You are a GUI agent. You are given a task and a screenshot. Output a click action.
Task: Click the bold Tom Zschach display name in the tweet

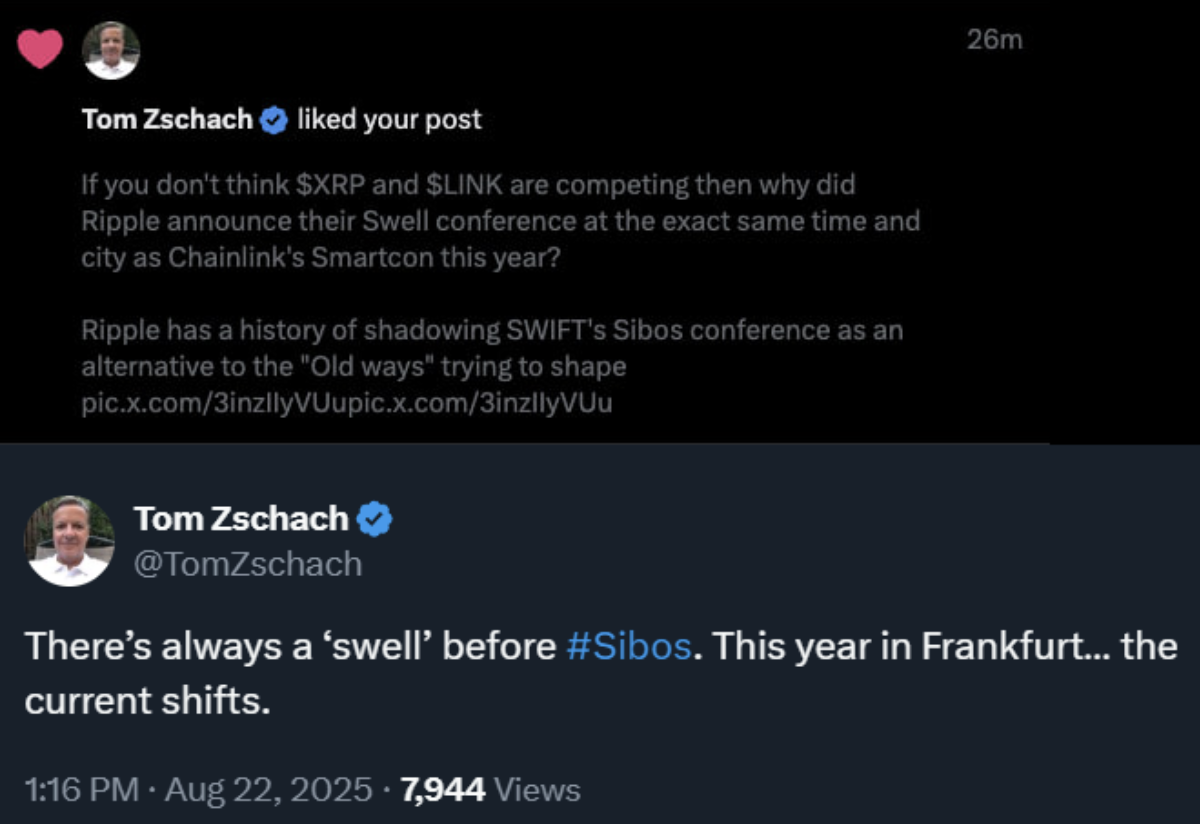241,519
